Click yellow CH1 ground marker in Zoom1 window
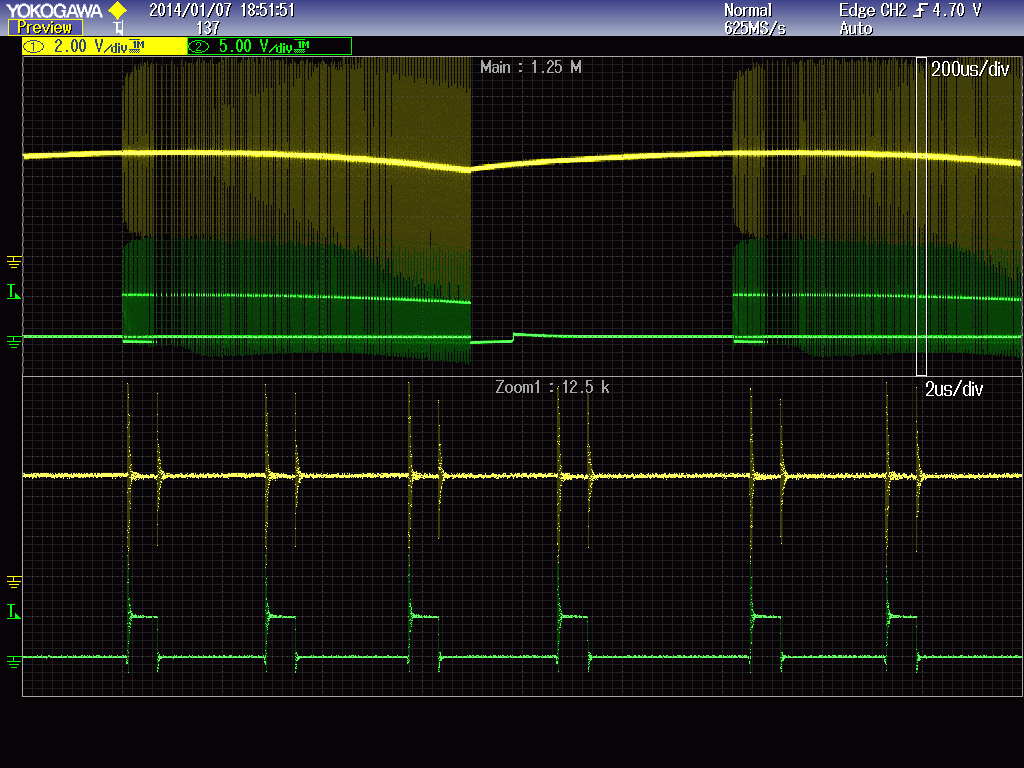Screen dimensions: 1024x768 pos(14,582)
